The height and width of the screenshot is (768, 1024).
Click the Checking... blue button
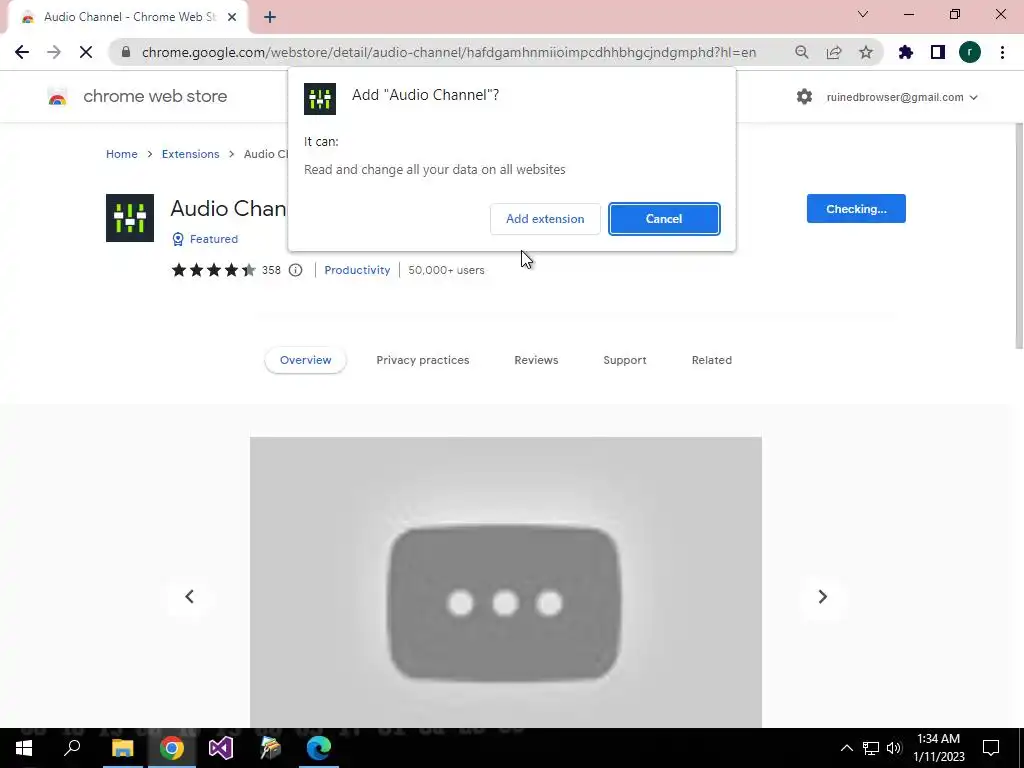tap(856, 209)
